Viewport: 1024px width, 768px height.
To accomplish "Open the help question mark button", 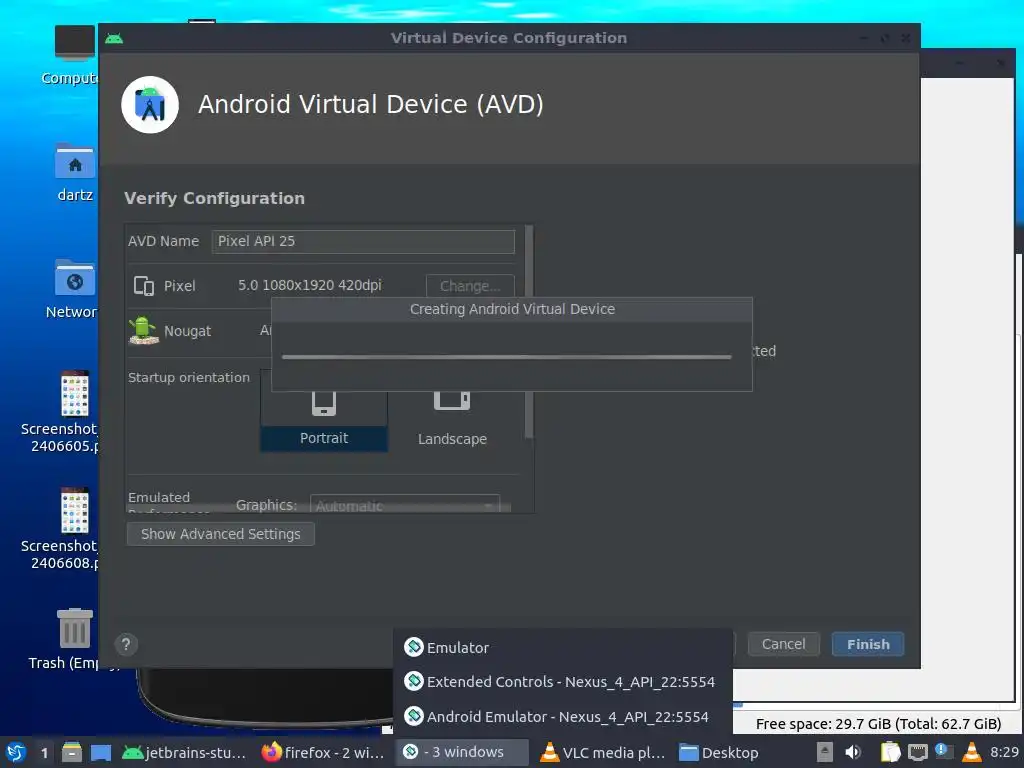I will [x=126, y=645].
